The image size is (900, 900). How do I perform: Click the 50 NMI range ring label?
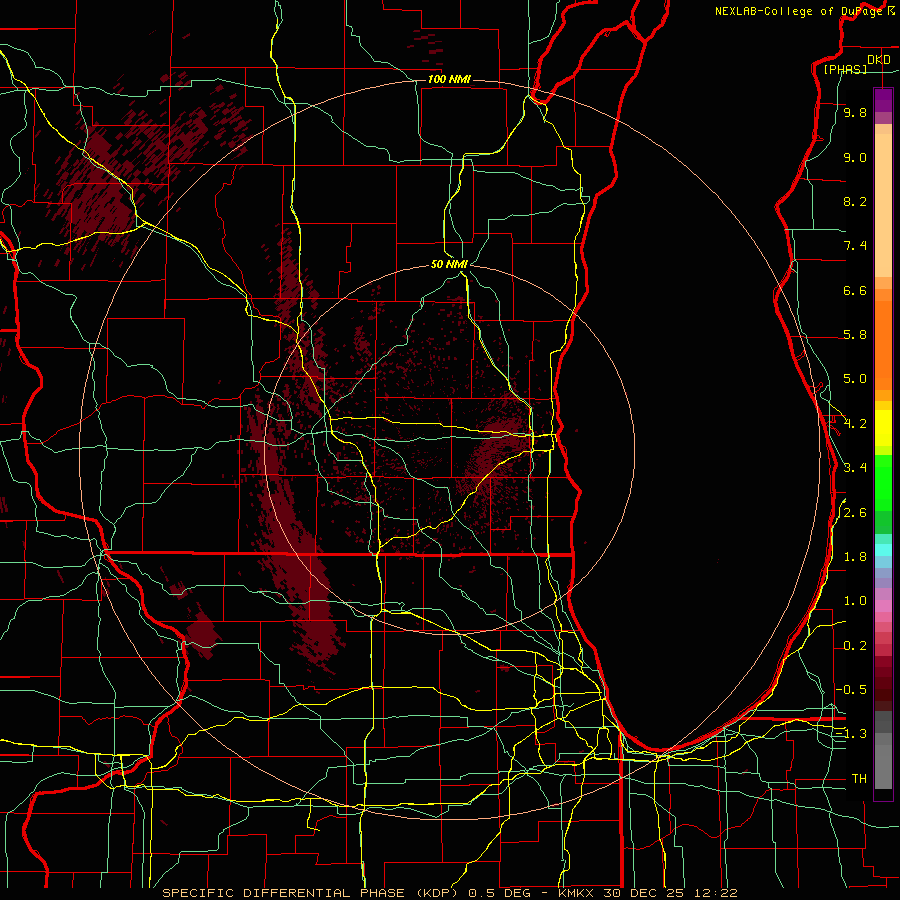point(449,264)
